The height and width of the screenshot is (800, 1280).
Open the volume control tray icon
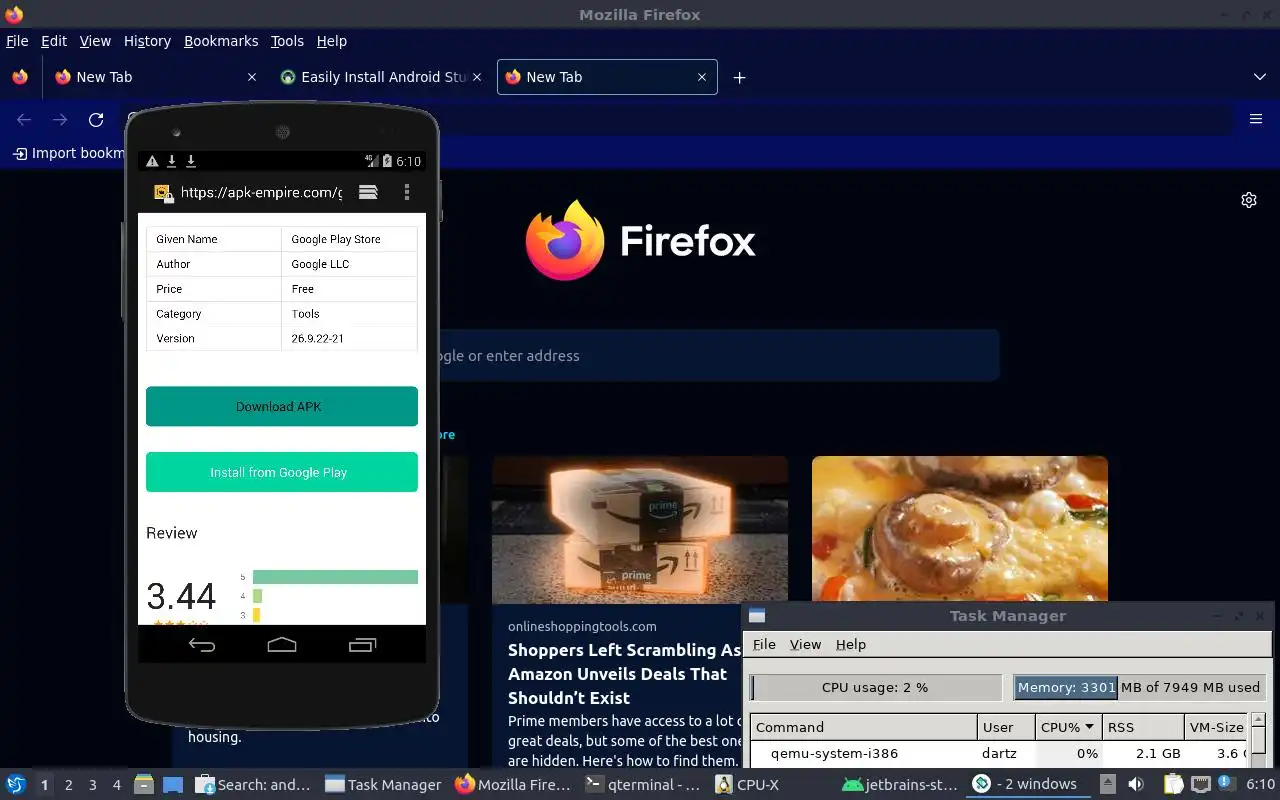tap(1136, 784)
